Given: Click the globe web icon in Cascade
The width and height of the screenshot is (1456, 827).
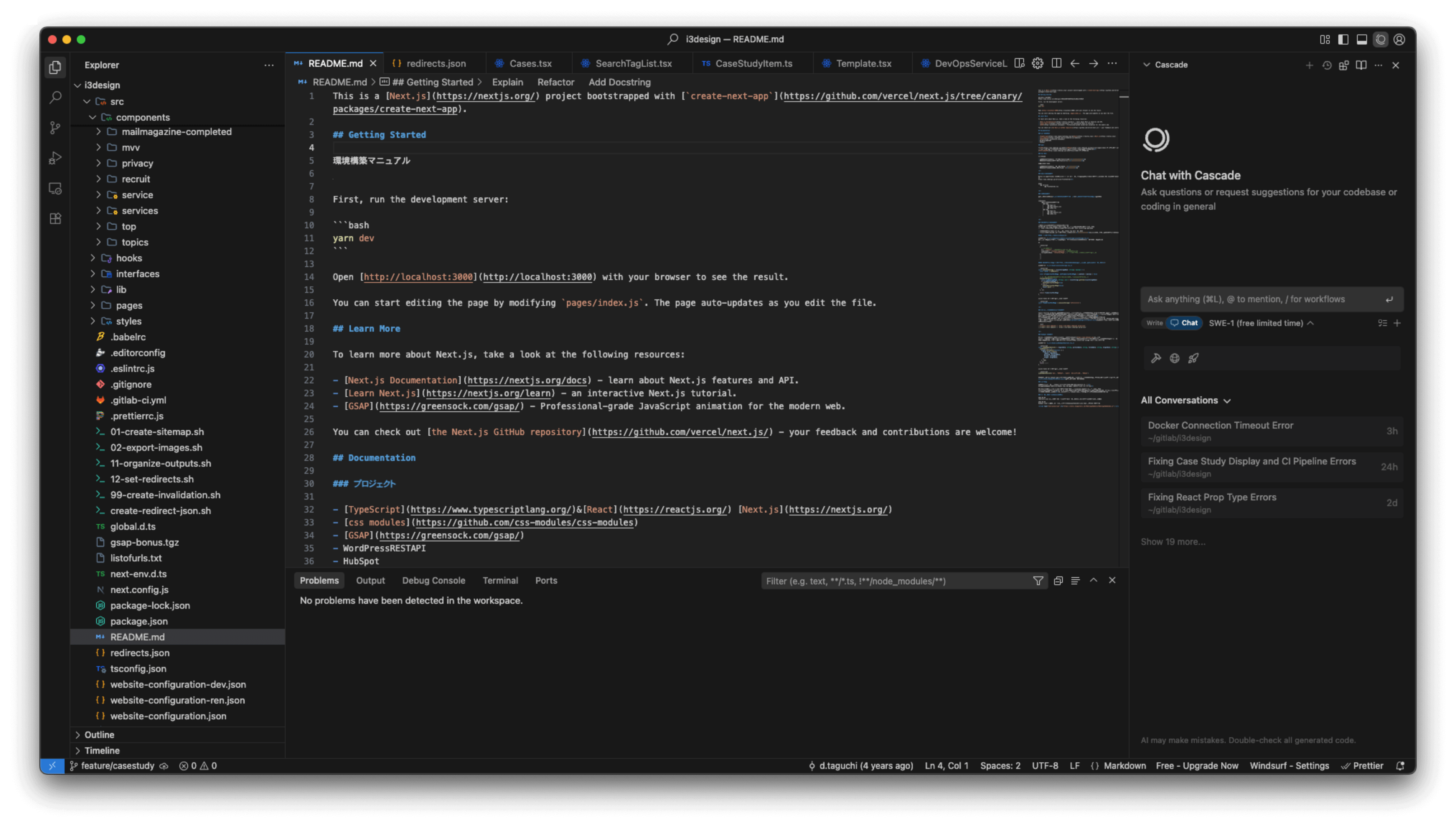Looking at the screenshot, I should [x=1174, y=359].
